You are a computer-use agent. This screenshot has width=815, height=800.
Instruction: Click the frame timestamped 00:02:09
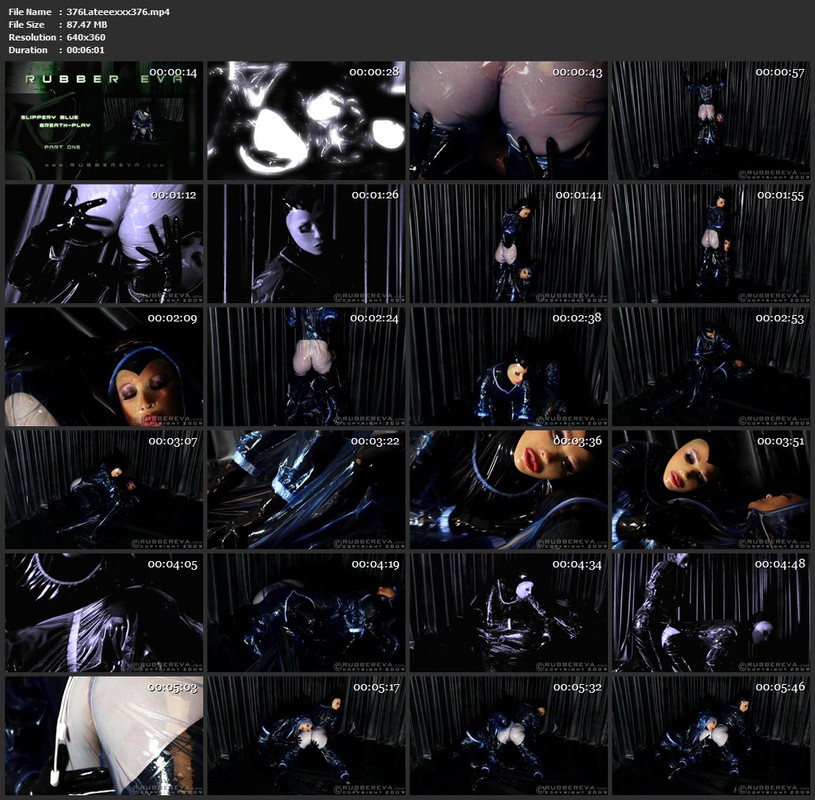click(104, 366)
